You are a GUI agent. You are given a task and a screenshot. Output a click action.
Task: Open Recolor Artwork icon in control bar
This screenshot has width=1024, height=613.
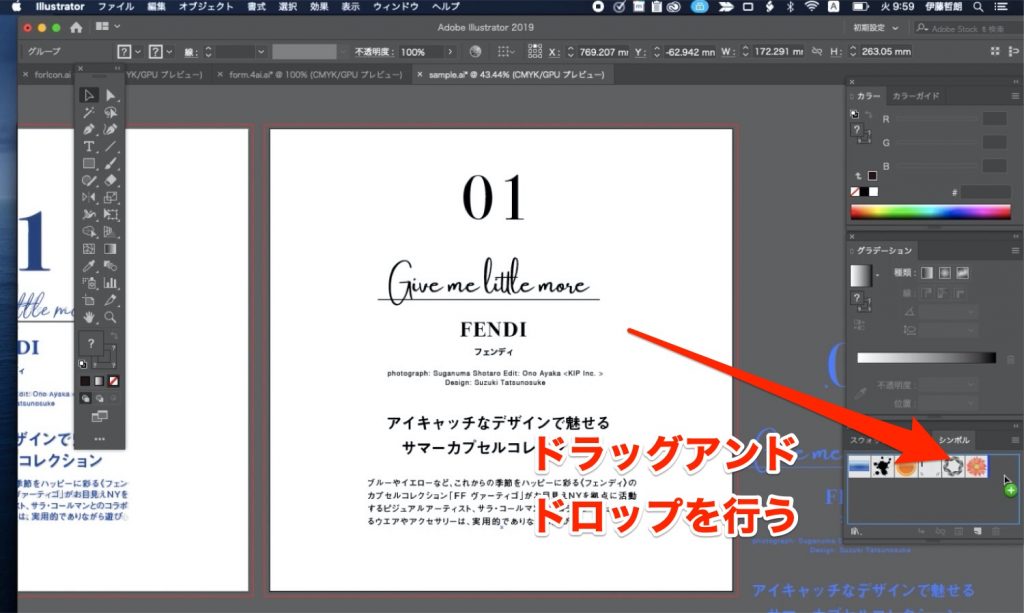(x=475, y=52)
